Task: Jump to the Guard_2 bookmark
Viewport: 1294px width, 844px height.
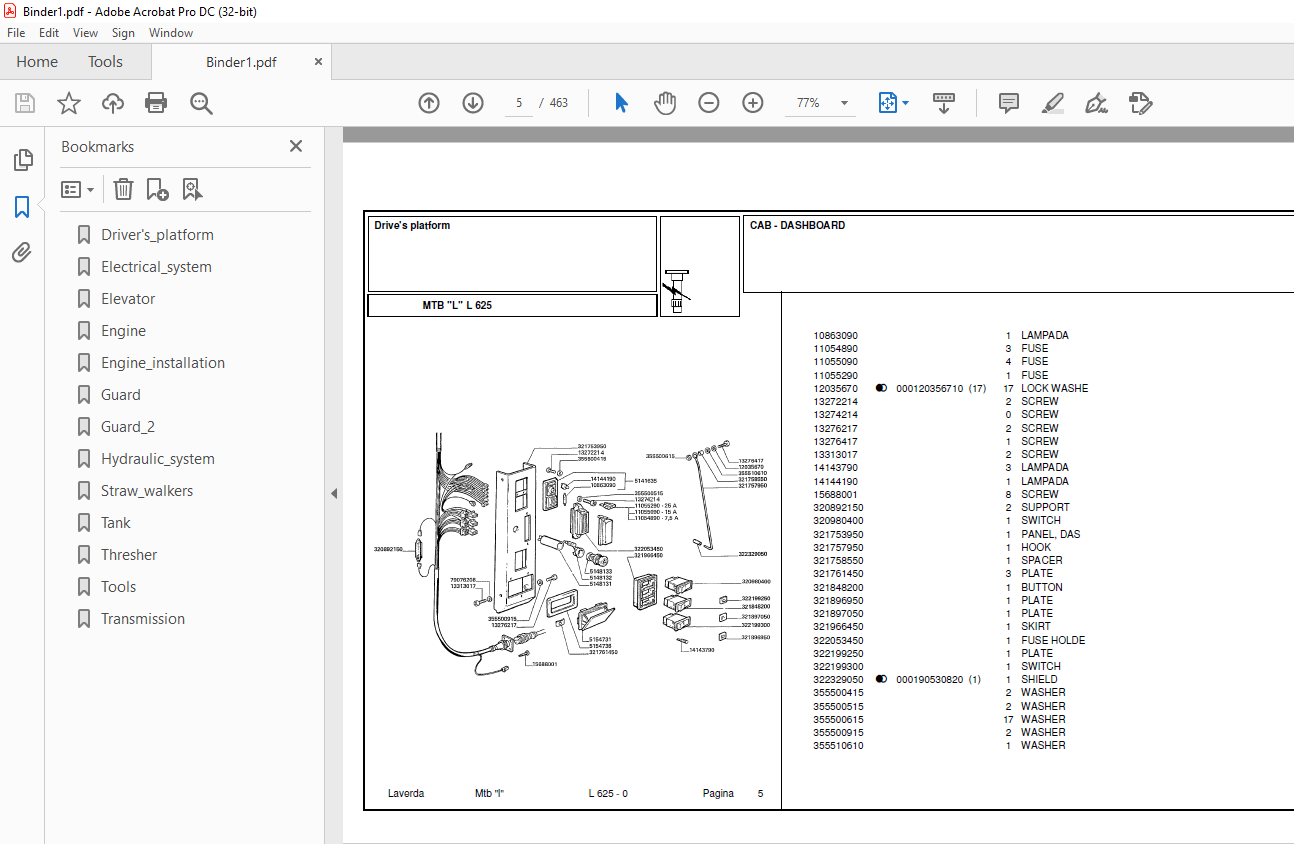Action: [128, 427]
